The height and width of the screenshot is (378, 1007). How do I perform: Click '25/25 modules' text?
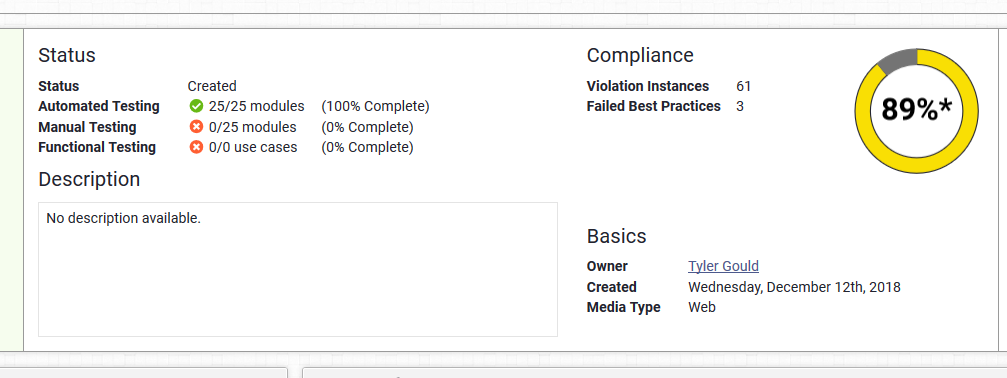click(x=257, y=106)
